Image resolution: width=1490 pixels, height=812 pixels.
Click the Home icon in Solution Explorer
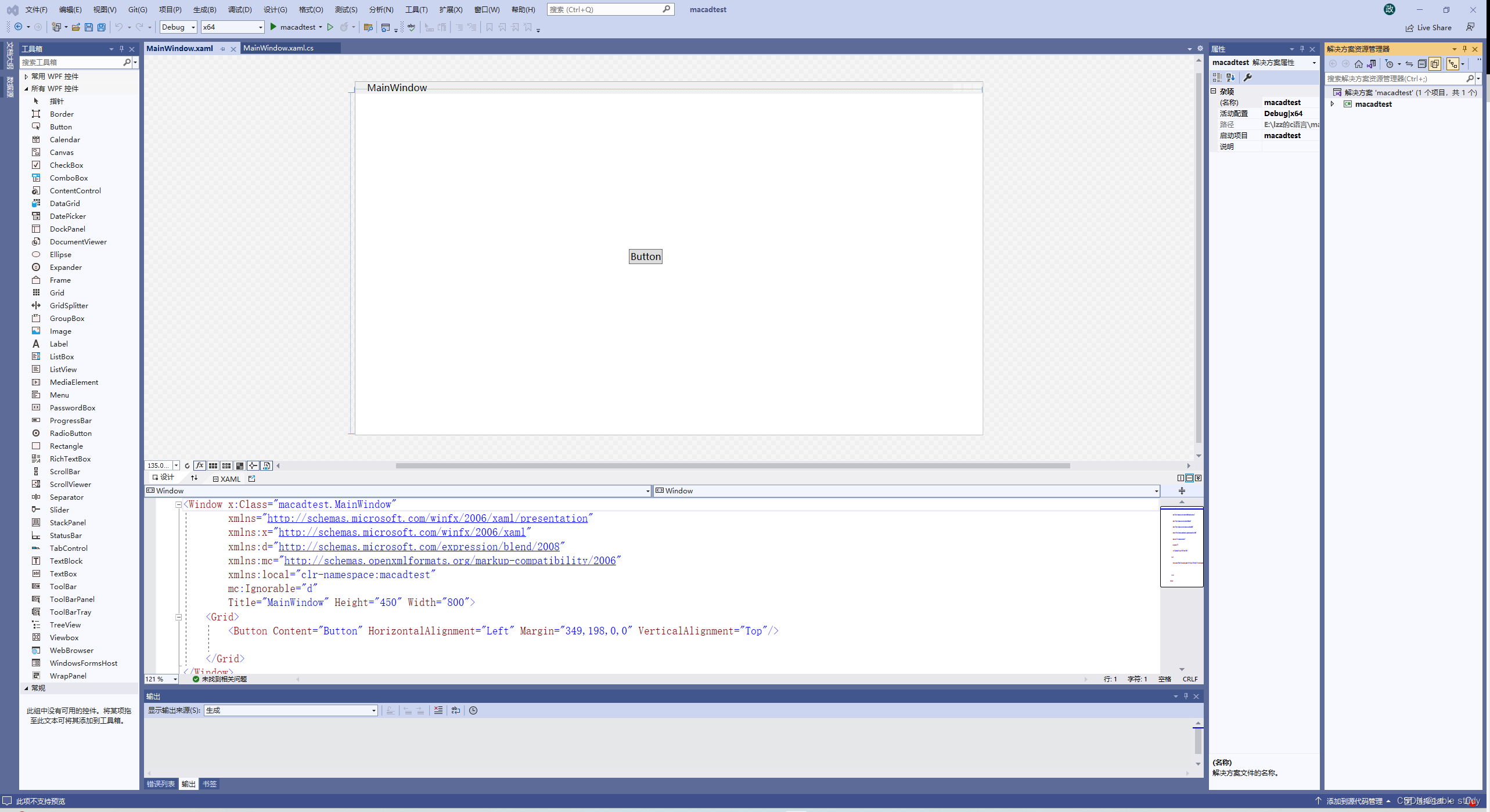(1358, 64)
